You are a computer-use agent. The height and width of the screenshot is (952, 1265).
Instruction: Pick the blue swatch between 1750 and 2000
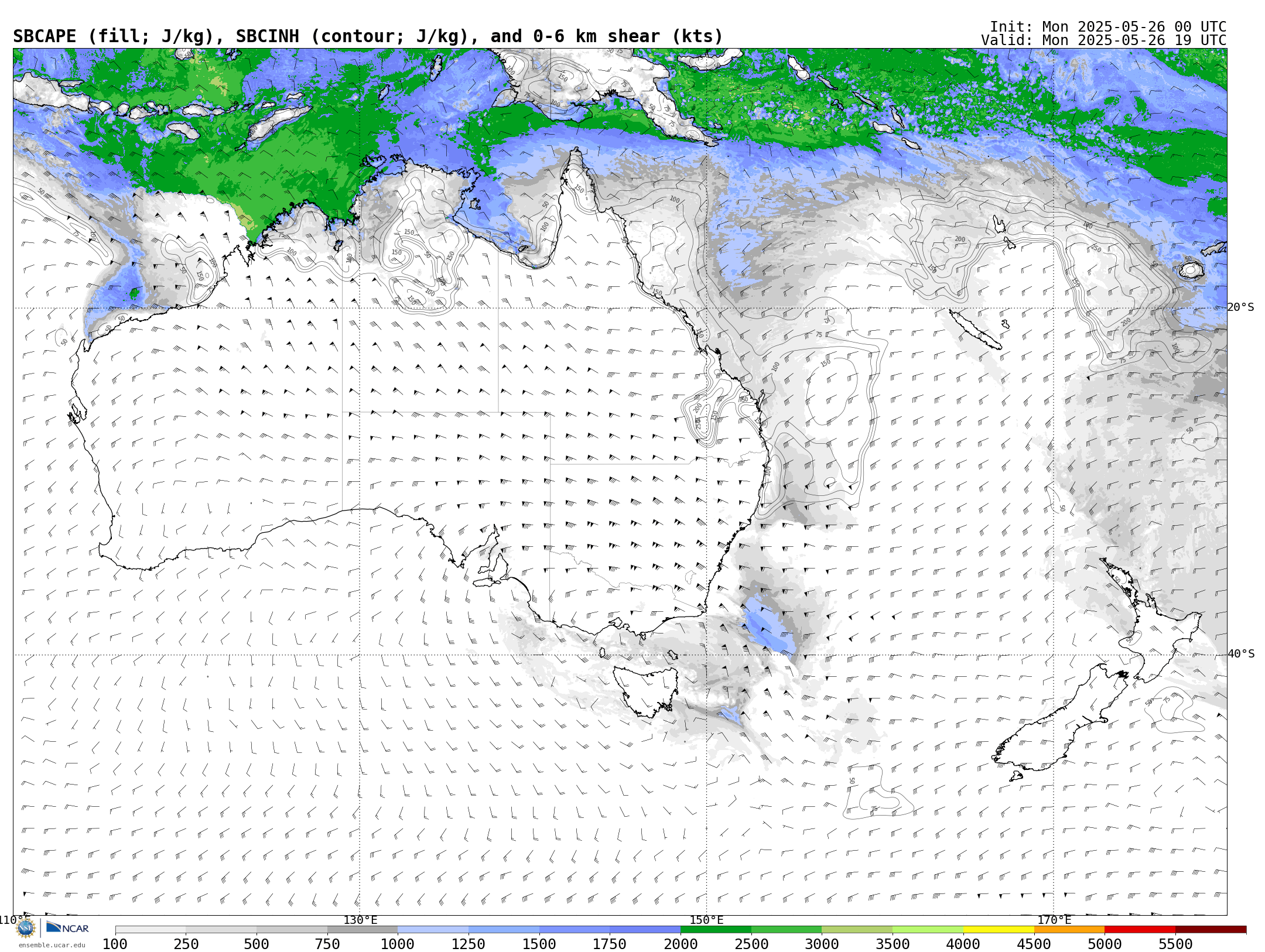tap(645, 930)
